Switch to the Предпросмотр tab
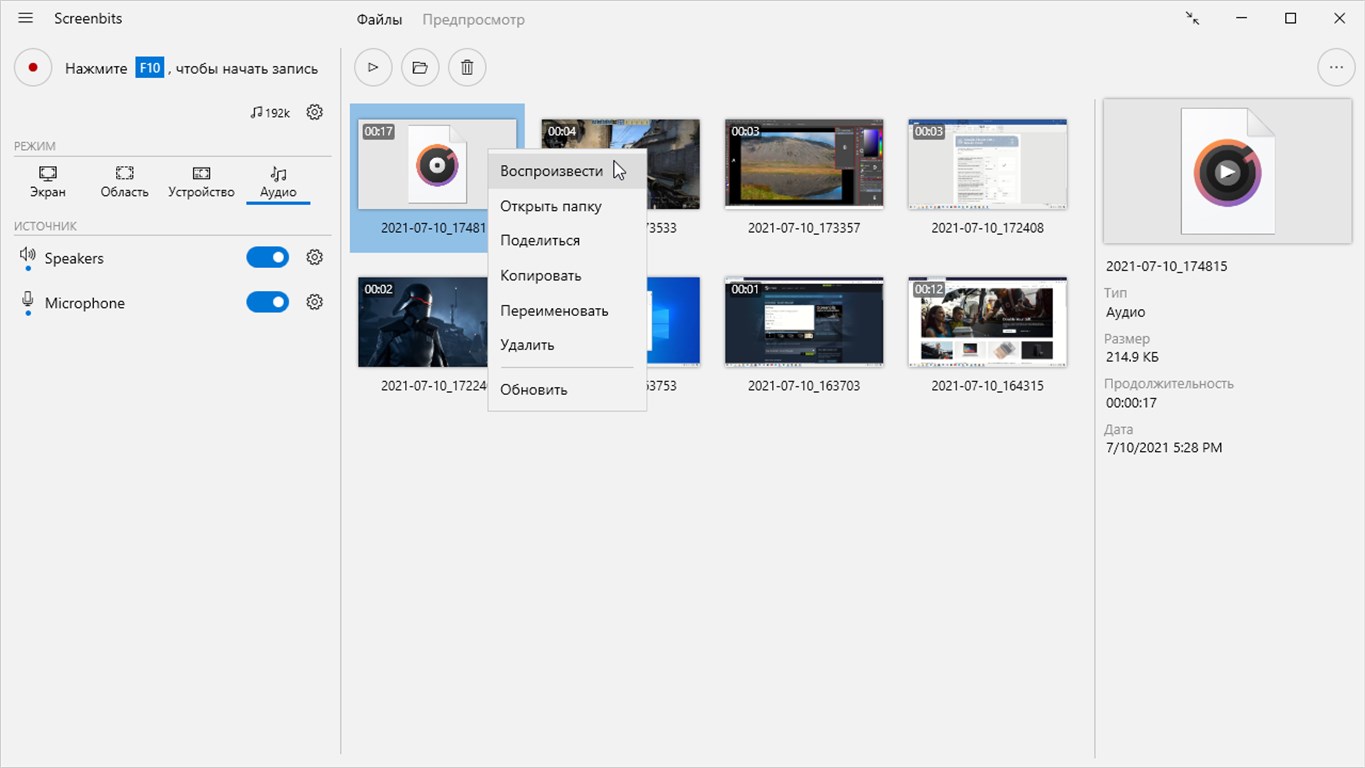Image resolution: width=1365 pixels, height=768 pixels. click(473, 20)
